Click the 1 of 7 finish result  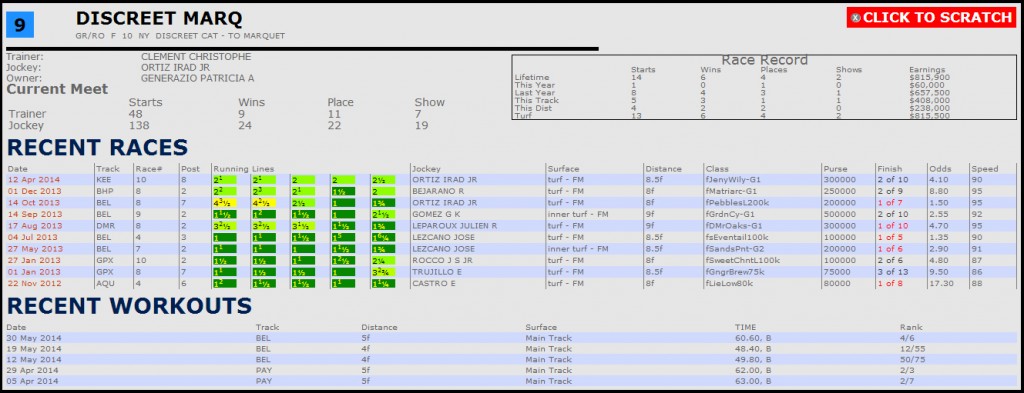pyautogui.click(x=891, y=202)
